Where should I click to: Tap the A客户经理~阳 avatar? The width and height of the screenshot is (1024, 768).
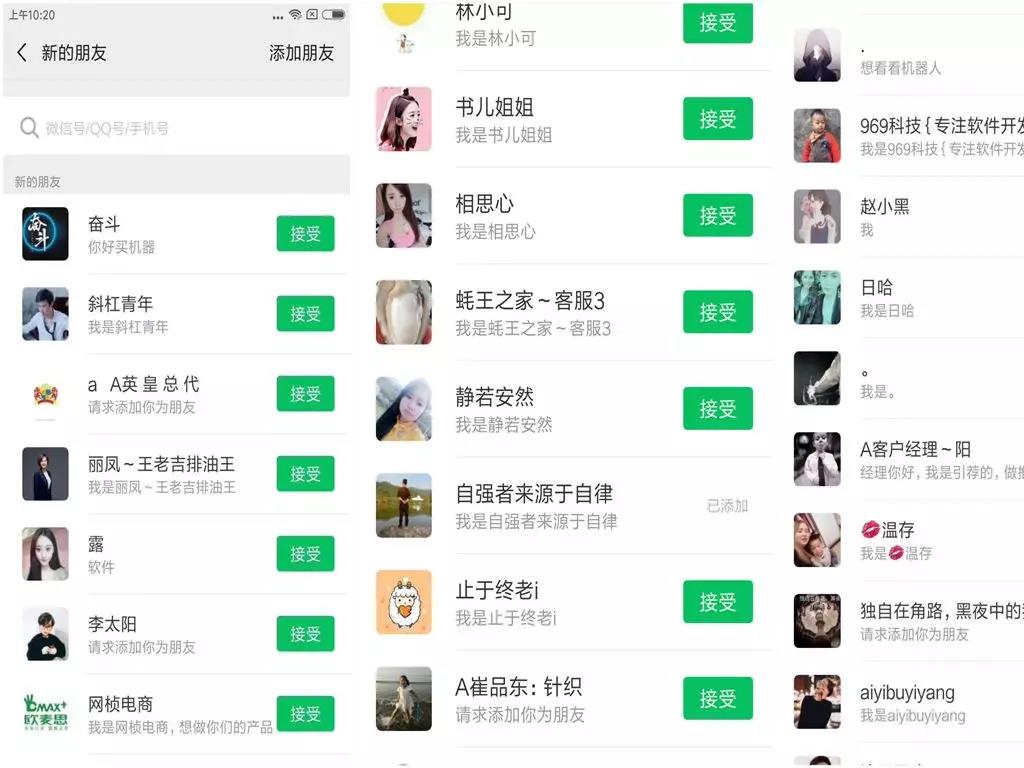tap(817, 460)
